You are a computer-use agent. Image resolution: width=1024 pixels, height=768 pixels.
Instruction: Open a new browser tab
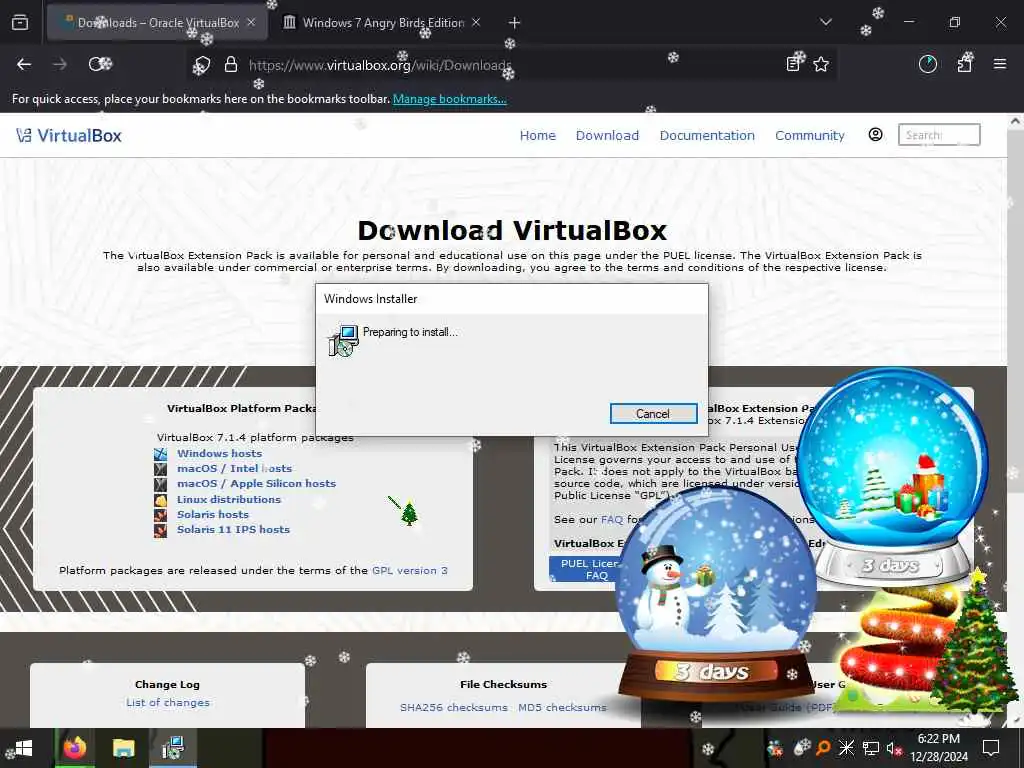[x=515, y=23]
